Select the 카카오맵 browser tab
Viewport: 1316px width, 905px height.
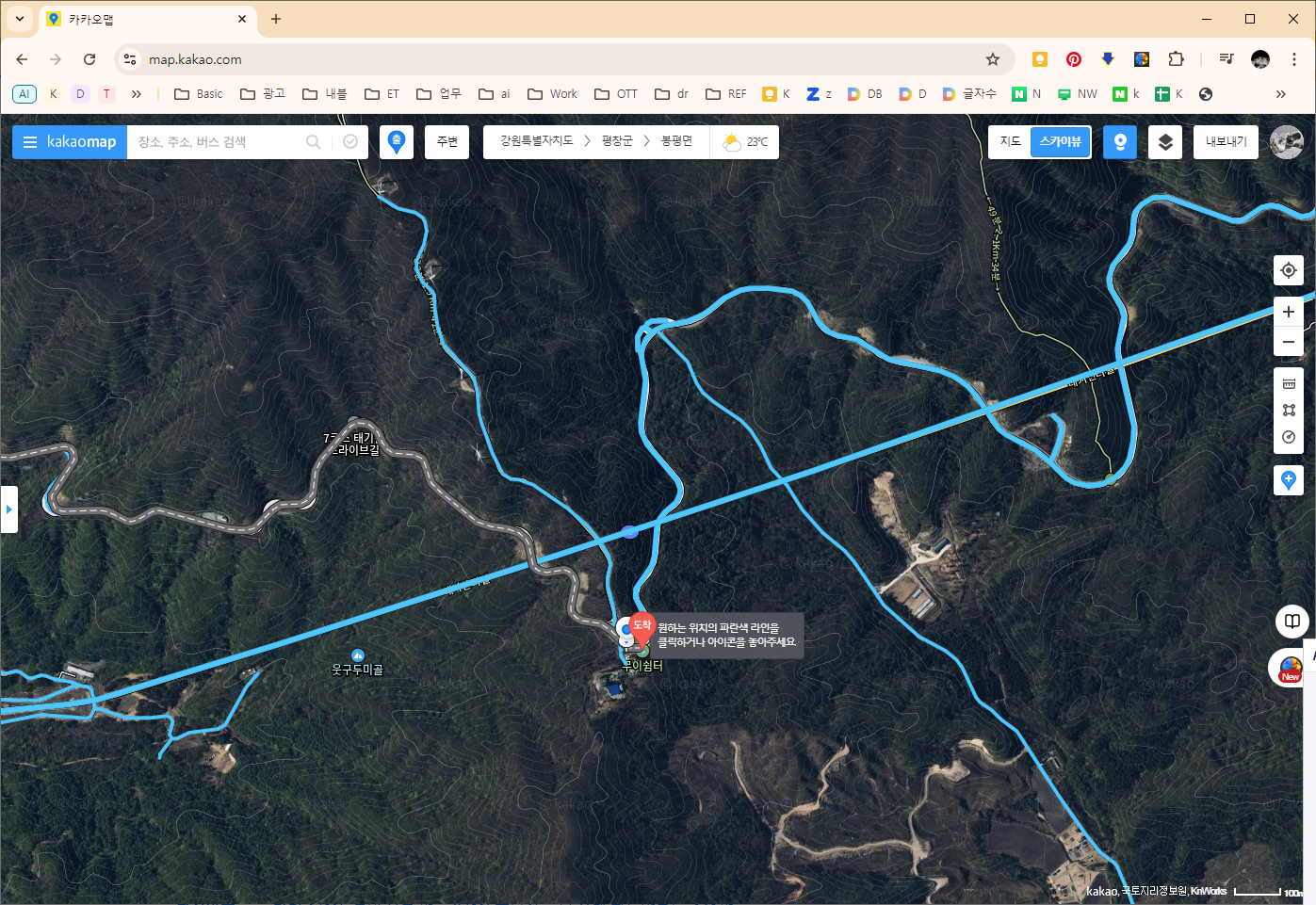coord(146,19)
